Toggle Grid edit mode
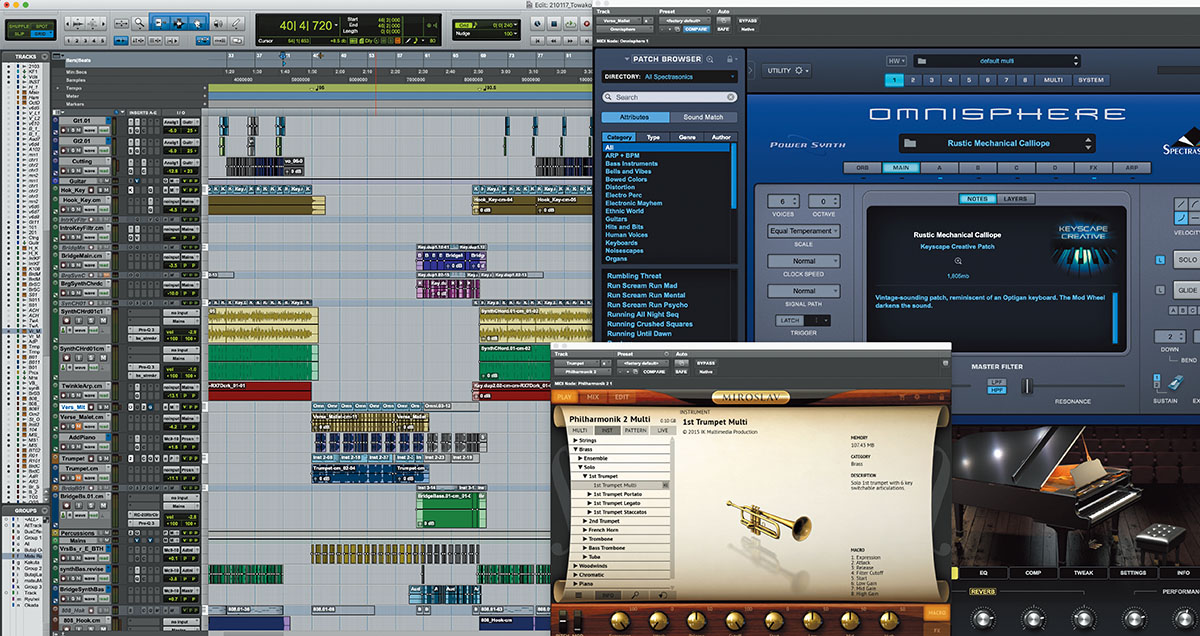 click(x=42, y=34)
